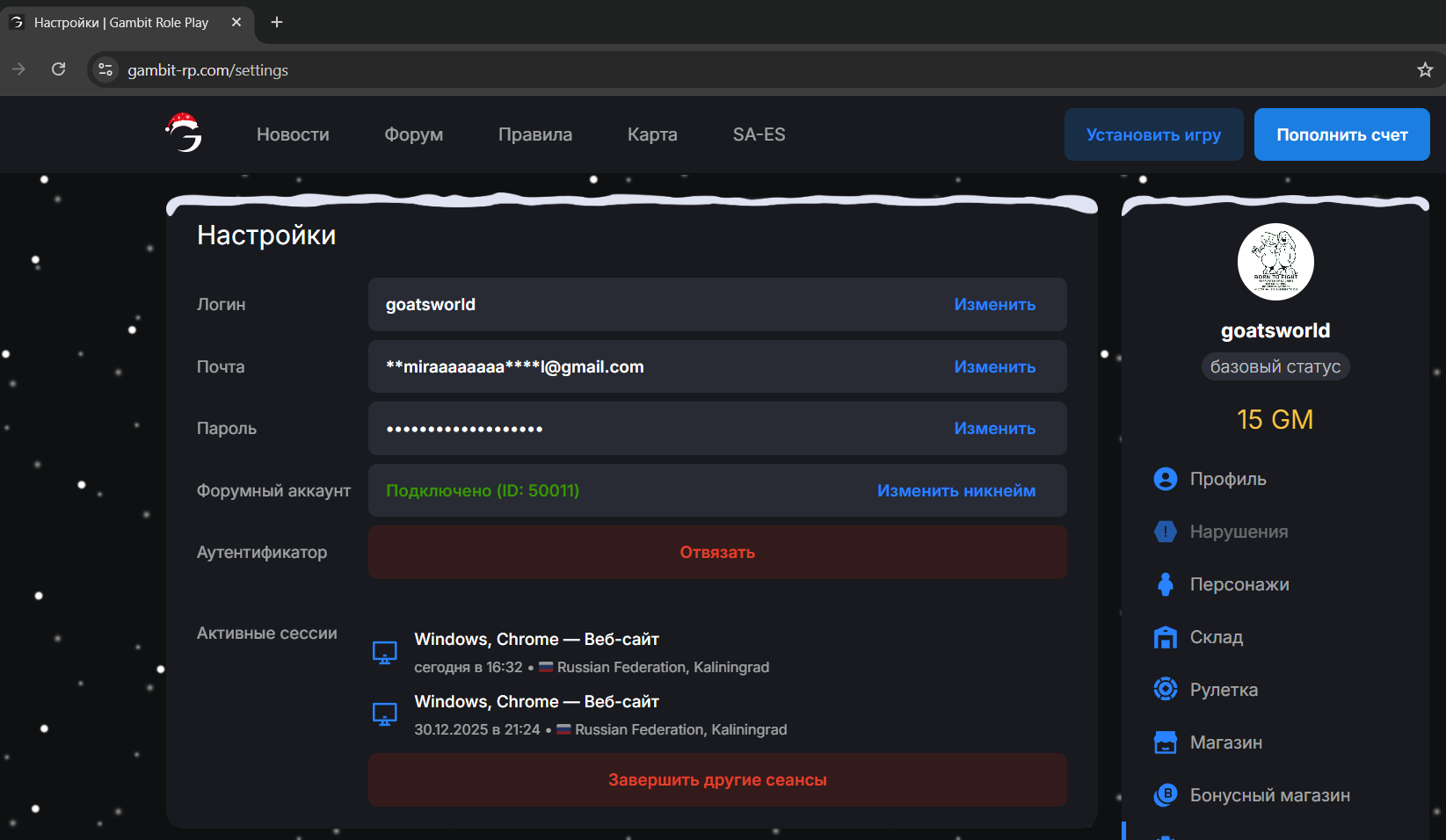This screenshot has height=840, width=1446.
Task: Open the Warehouse building icon
Action: (x=1165, y=637)
